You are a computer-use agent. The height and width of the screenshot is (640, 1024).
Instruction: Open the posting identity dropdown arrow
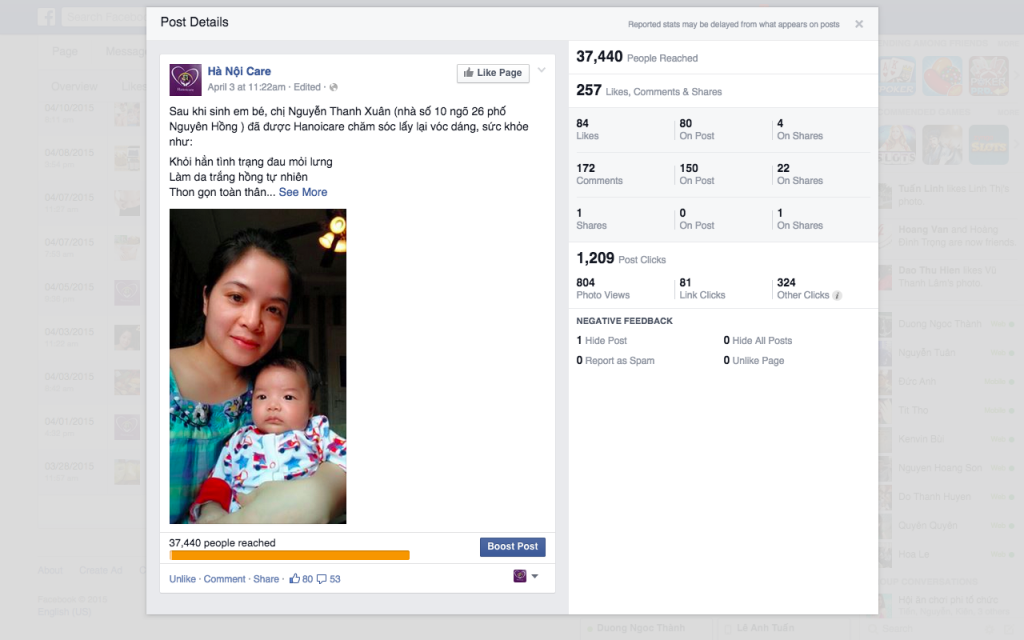pos(535,576)
